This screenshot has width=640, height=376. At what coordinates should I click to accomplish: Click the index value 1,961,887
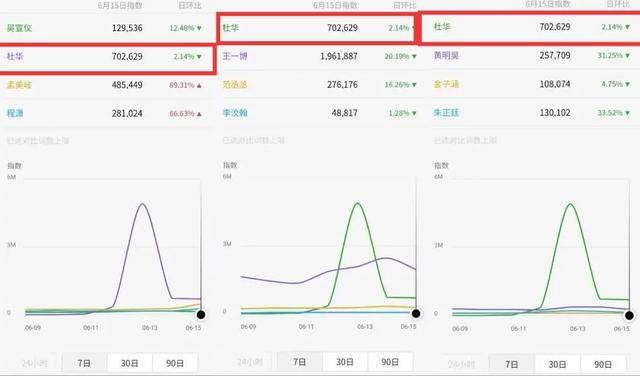point(339,56)
